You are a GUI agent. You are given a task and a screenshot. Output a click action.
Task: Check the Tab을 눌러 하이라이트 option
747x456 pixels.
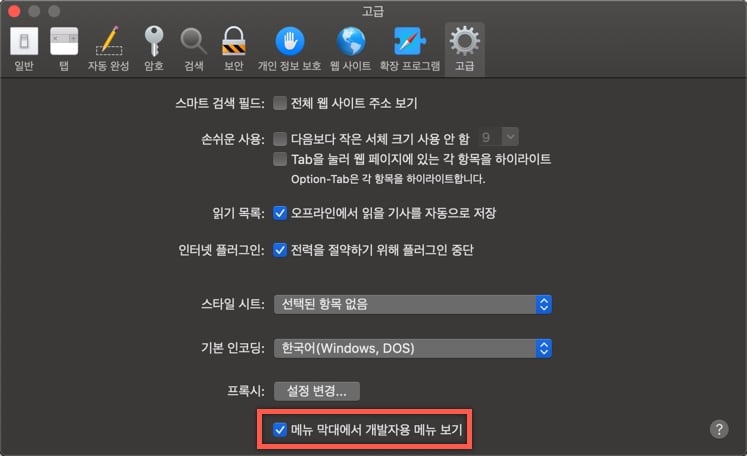(x=280, y=159)
